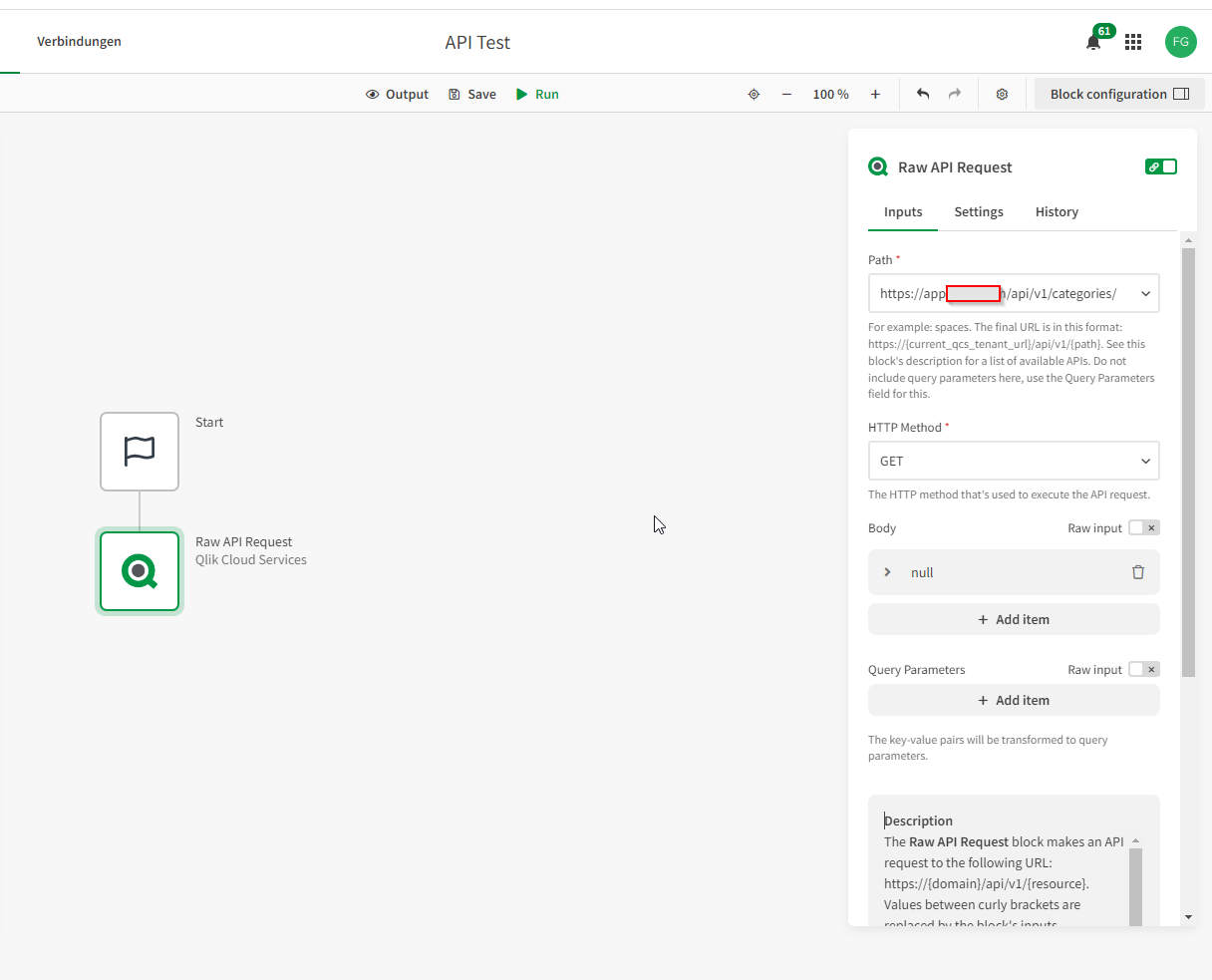The width and height of the screenshot is (1212, 980).
Task: Open the notifications bell with 61 badge
Action: [1094, 42]
